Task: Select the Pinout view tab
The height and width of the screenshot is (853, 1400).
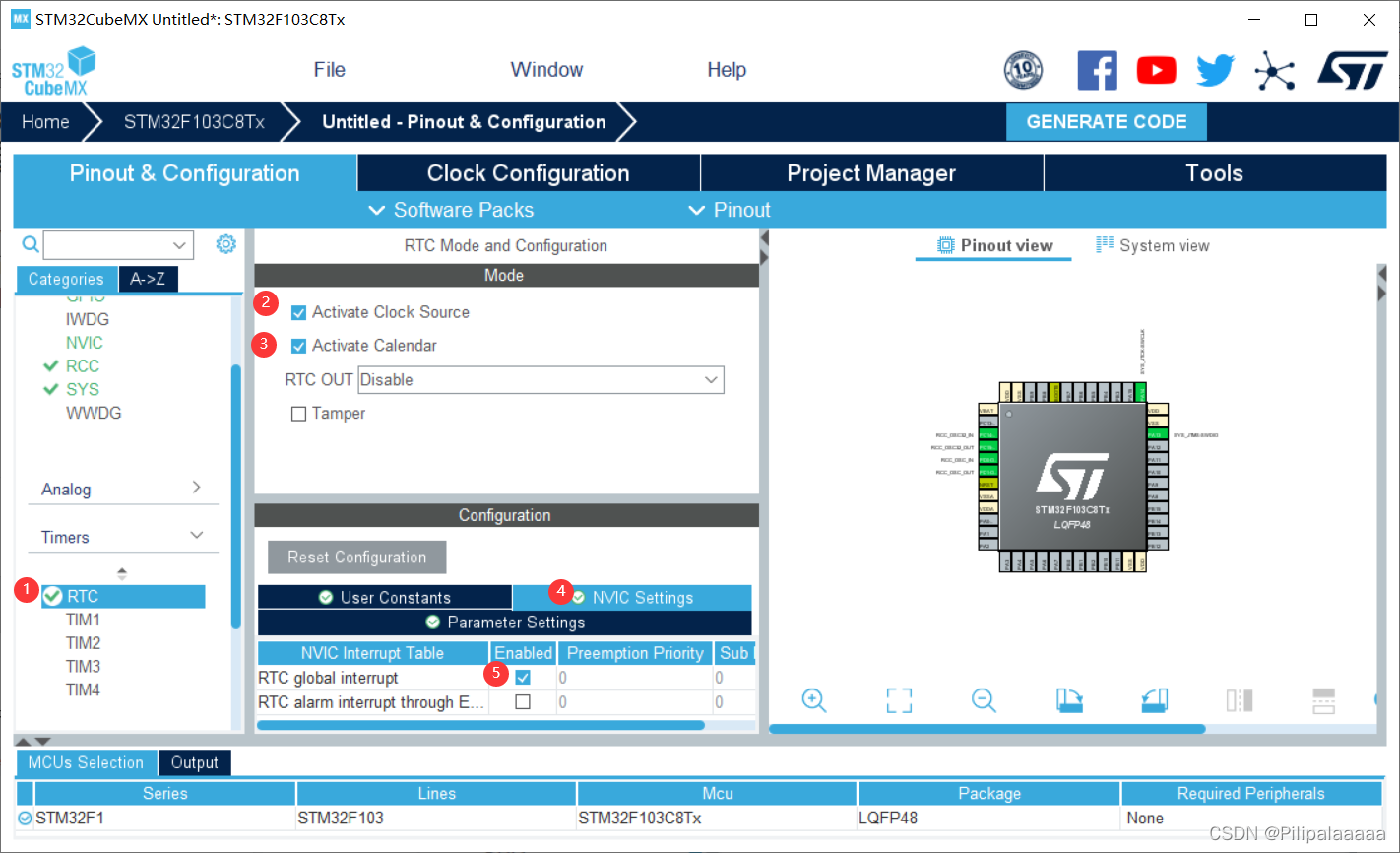Action: [994, 246]
